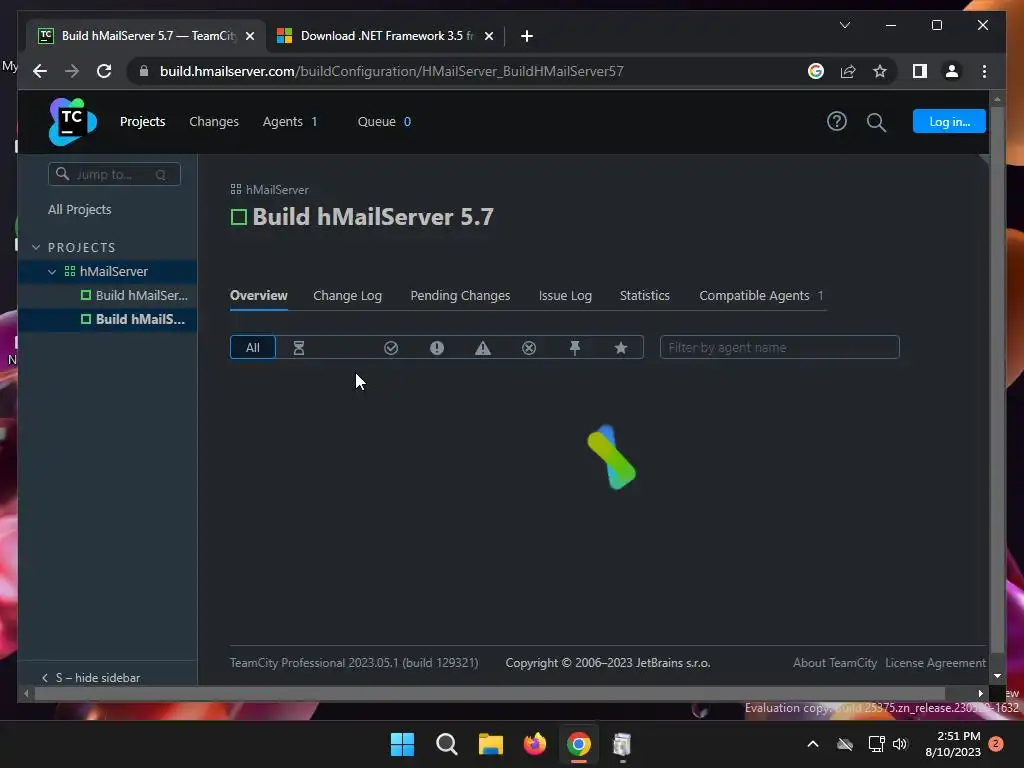The height and width of the screenshot is (768, 1024).
Task: Close the Download .NET Framework tab
Action: pos(488,36)
